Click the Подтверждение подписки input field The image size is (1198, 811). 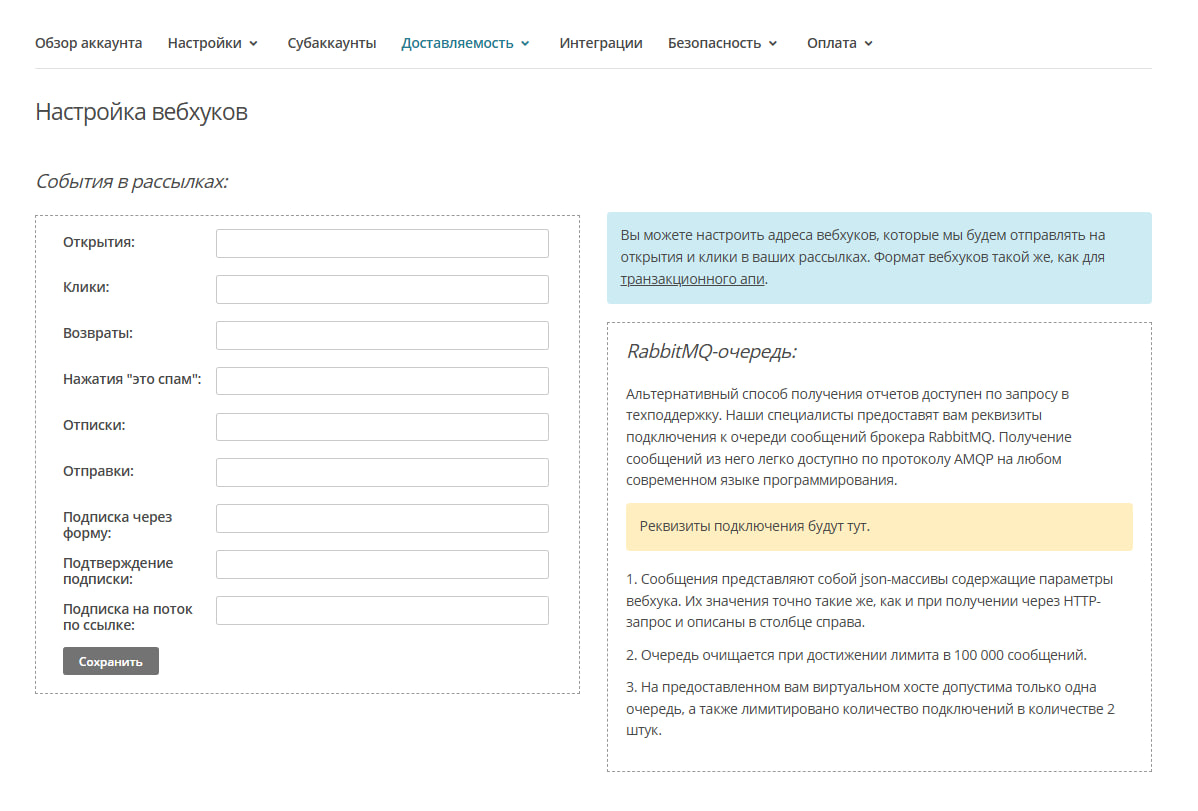382,564
